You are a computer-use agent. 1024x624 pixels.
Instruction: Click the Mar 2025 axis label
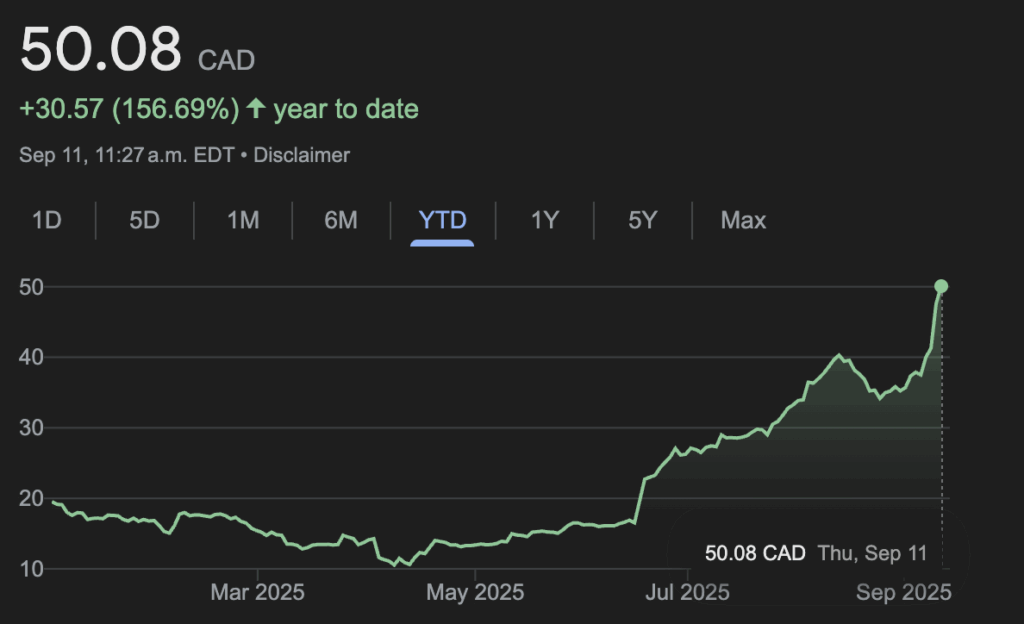tap(257, 593)
